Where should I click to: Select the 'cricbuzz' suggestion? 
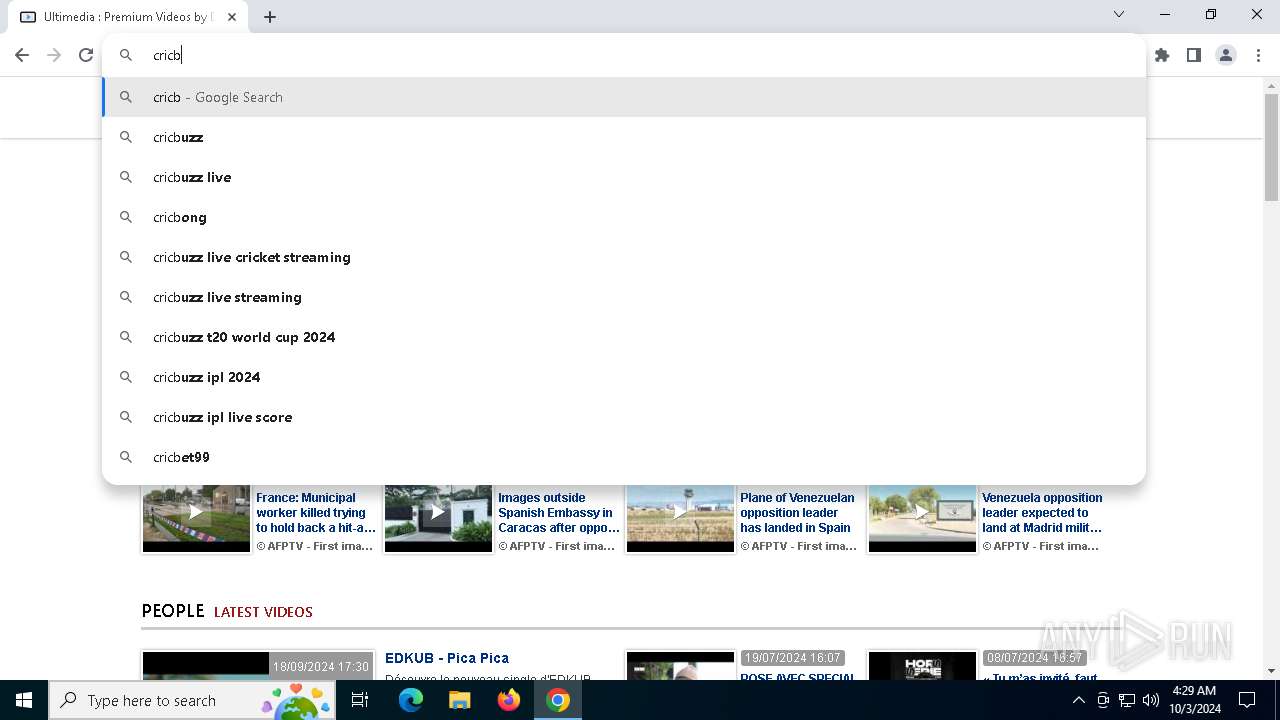pyautogui.click(x=624, y=137)
